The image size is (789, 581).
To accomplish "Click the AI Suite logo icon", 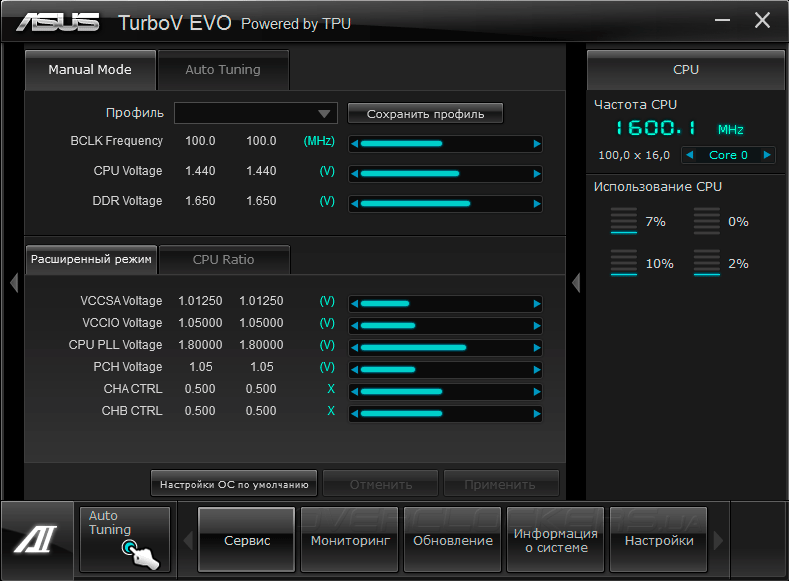I will [x=36, y=539].
